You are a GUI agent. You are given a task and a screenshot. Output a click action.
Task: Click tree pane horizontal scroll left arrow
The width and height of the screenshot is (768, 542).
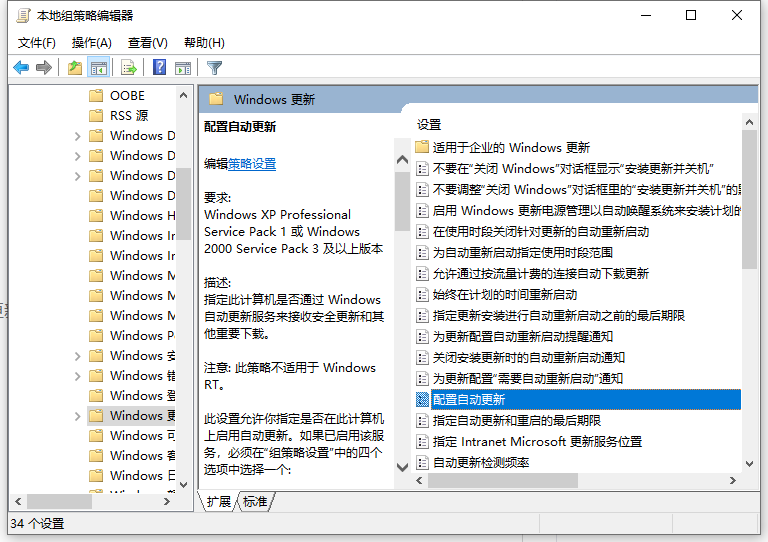(18, 501)
